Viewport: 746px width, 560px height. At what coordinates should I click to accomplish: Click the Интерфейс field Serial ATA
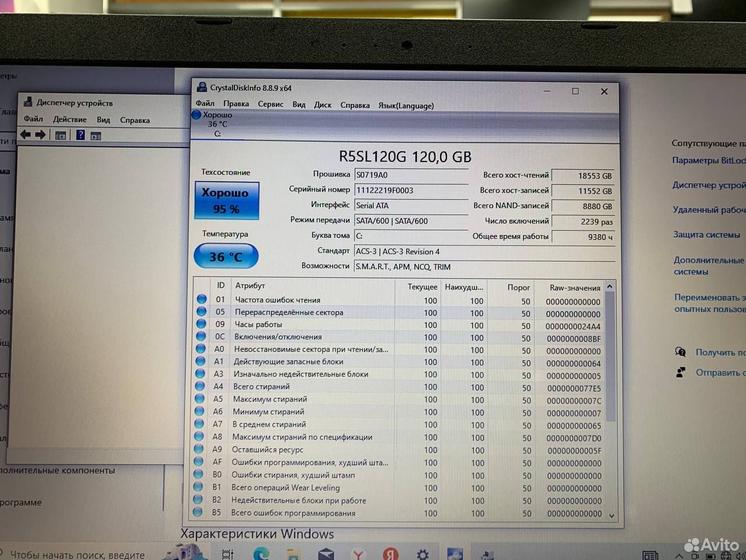(411, 206)
